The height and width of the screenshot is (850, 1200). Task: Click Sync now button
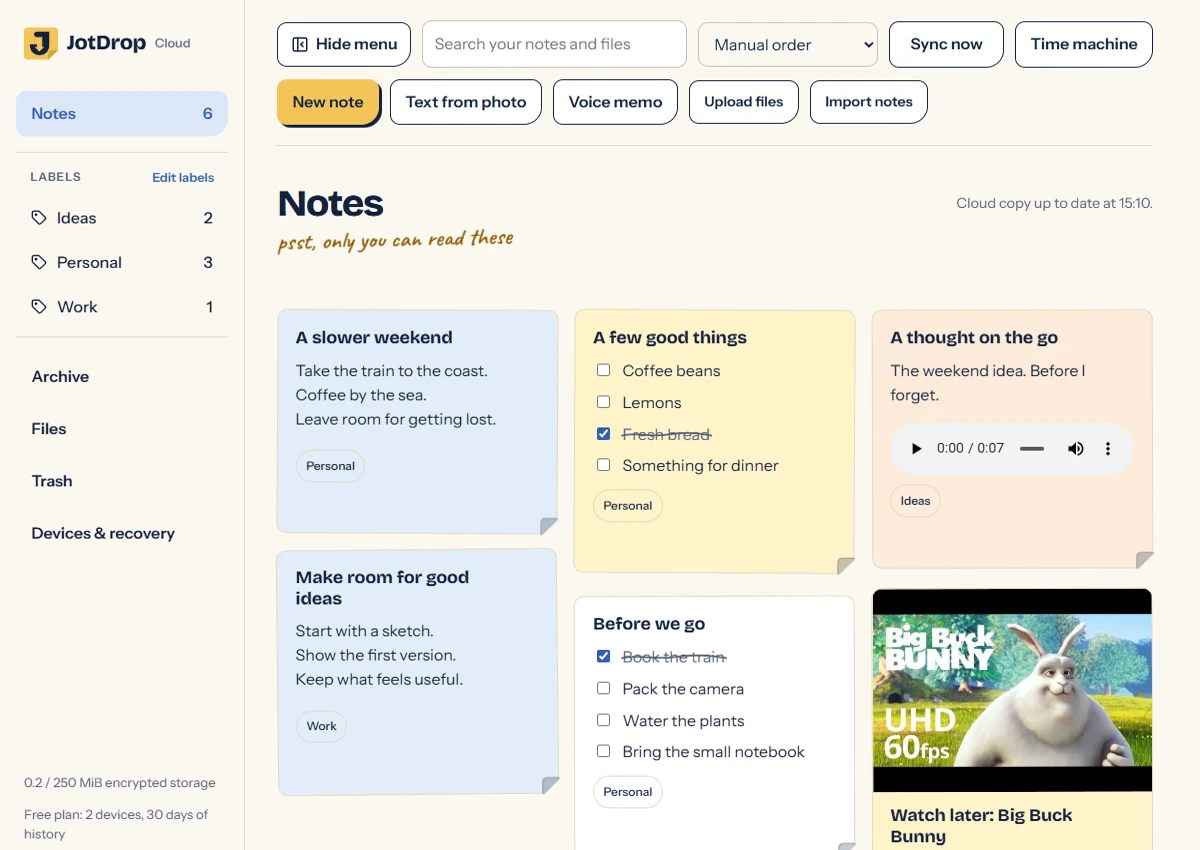(946, 44)
